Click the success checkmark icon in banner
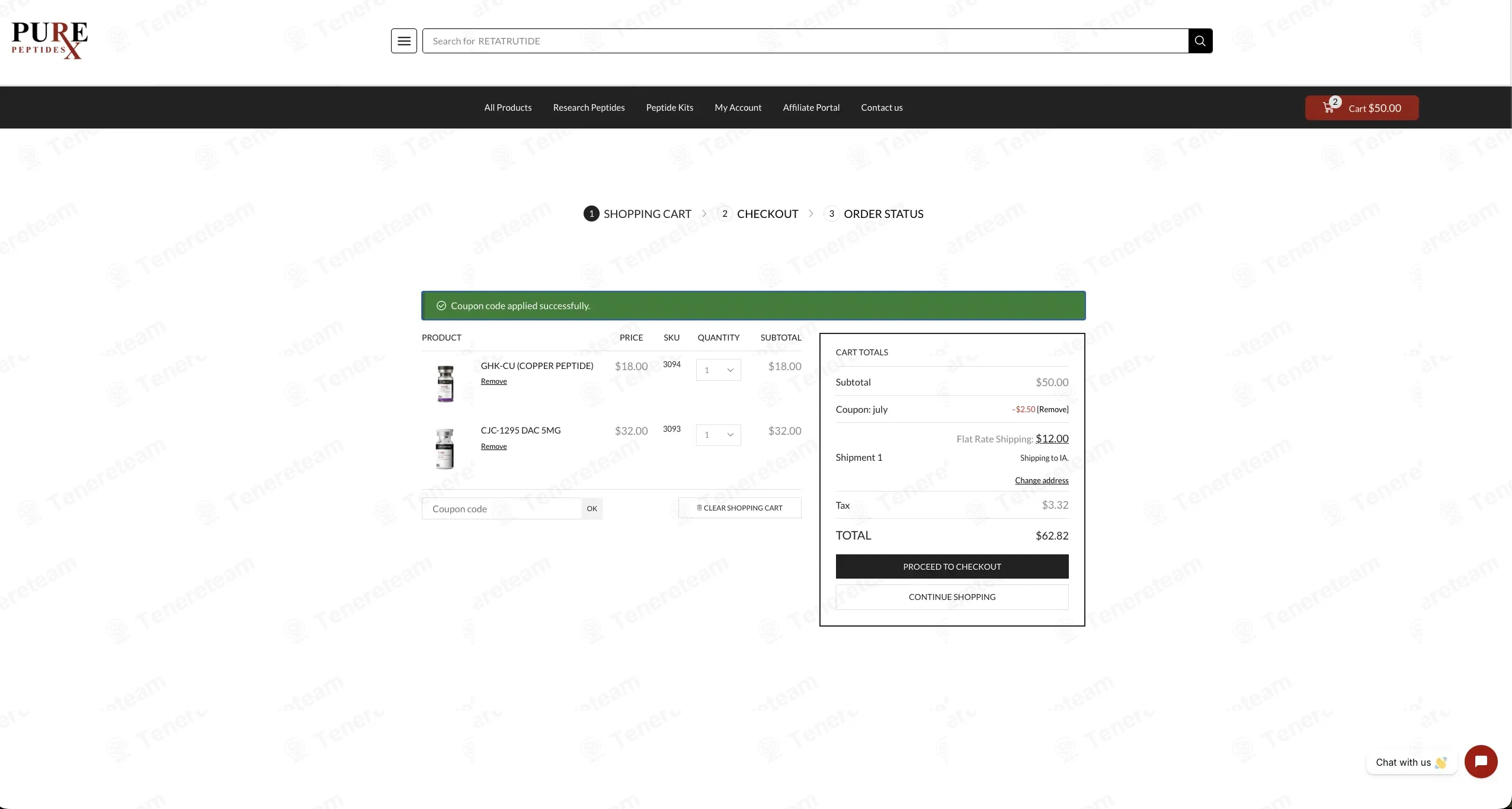 point(441,306)
